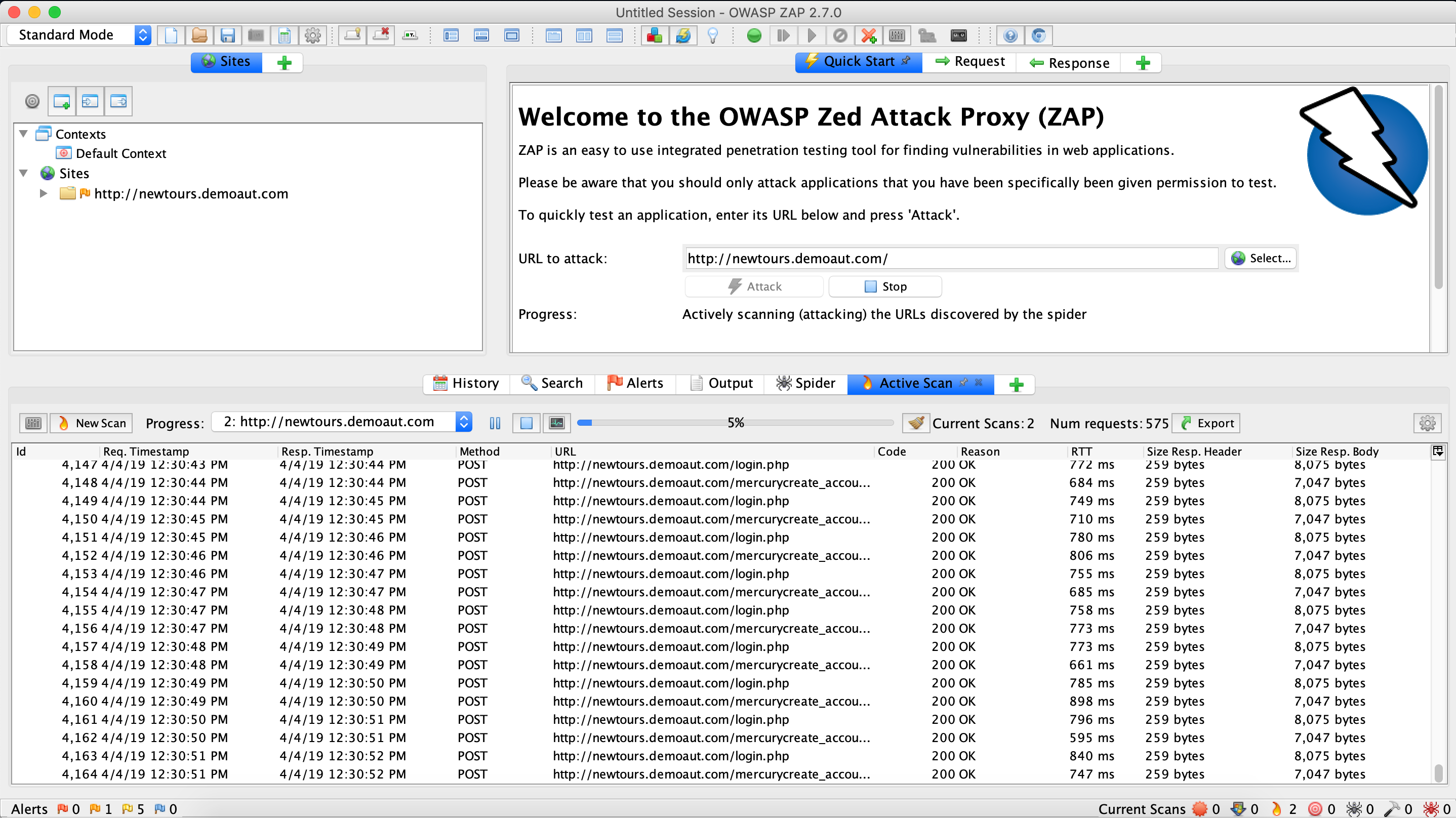This screenshot has height=818, width=1456.
Task: Open the scan progress details icon
Action: [556, 423]
